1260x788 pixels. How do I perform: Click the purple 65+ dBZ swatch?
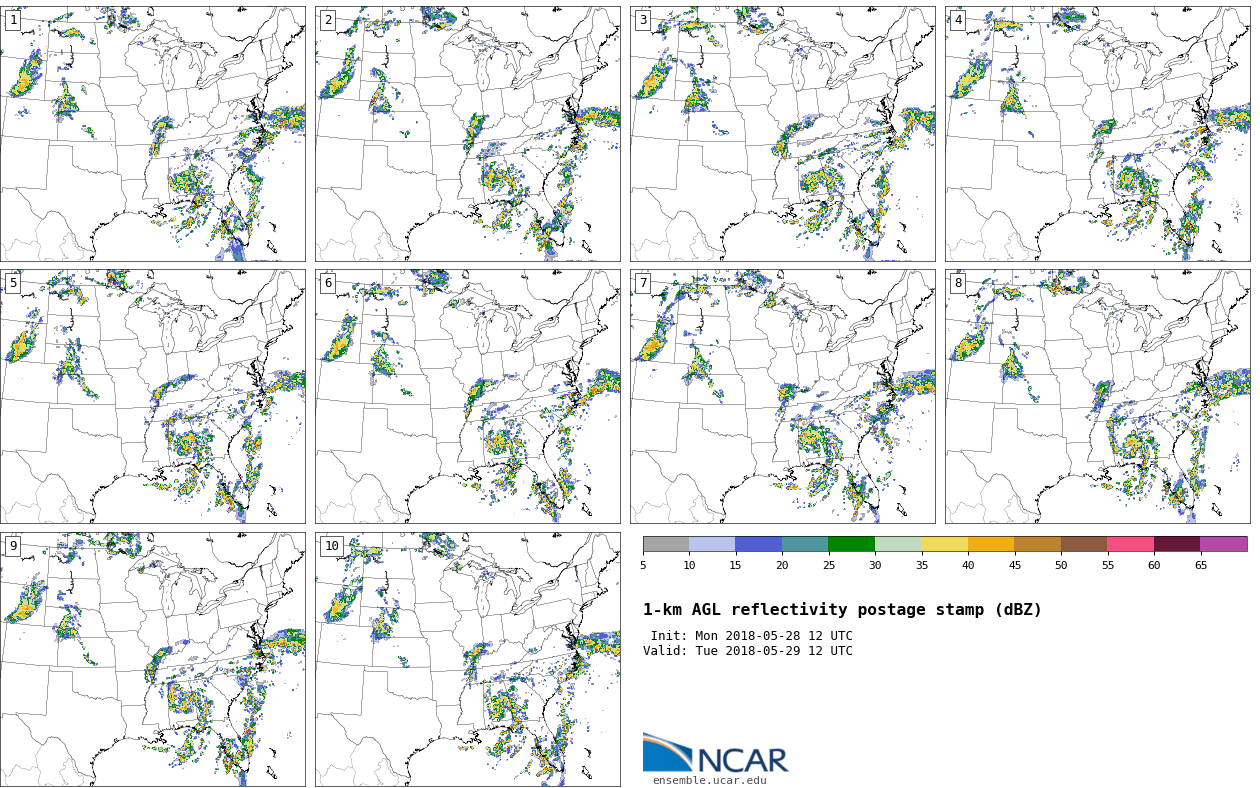click(x=1223, y=544)
